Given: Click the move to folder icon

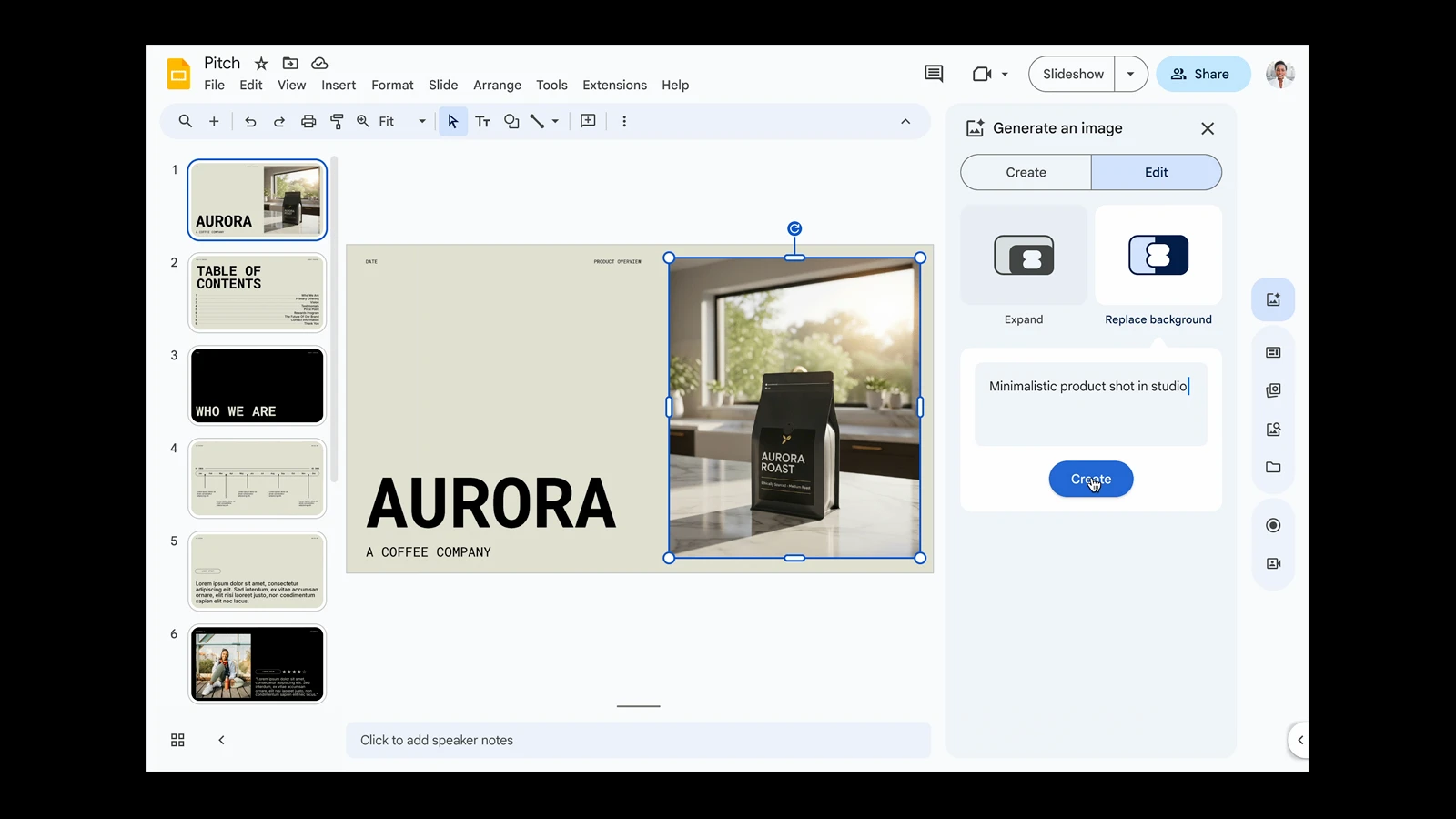Looking at the screenshot, I should [x=290, y=63].
